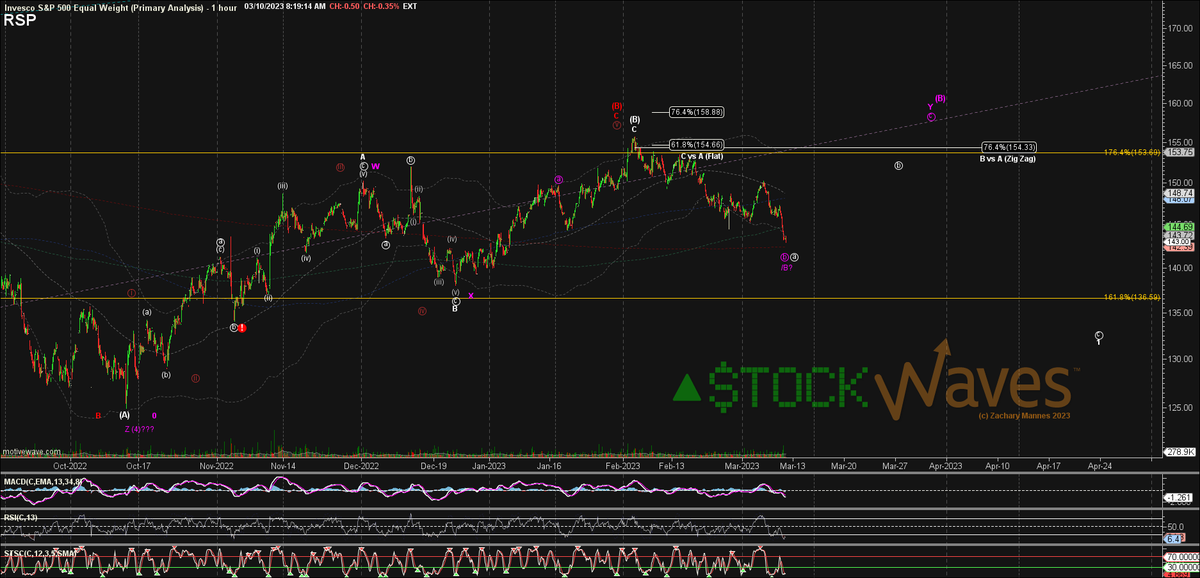Click the RSI(C,13) indicator label
This screenshot has width=1200, height=578.
click(x=20, y=517)
